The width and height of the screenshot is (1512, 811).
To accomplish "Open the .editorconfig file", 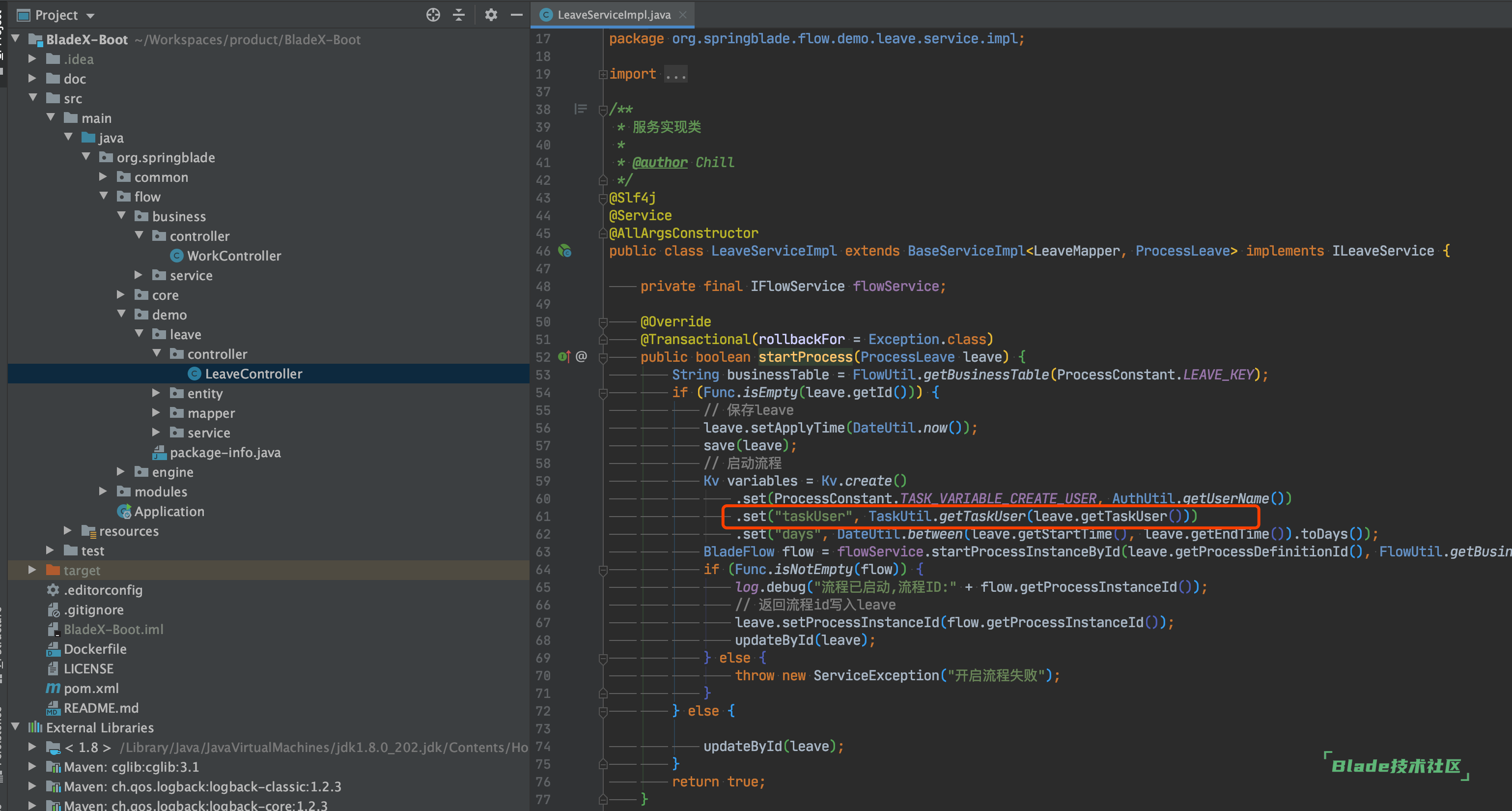I will tap(103, 590).
